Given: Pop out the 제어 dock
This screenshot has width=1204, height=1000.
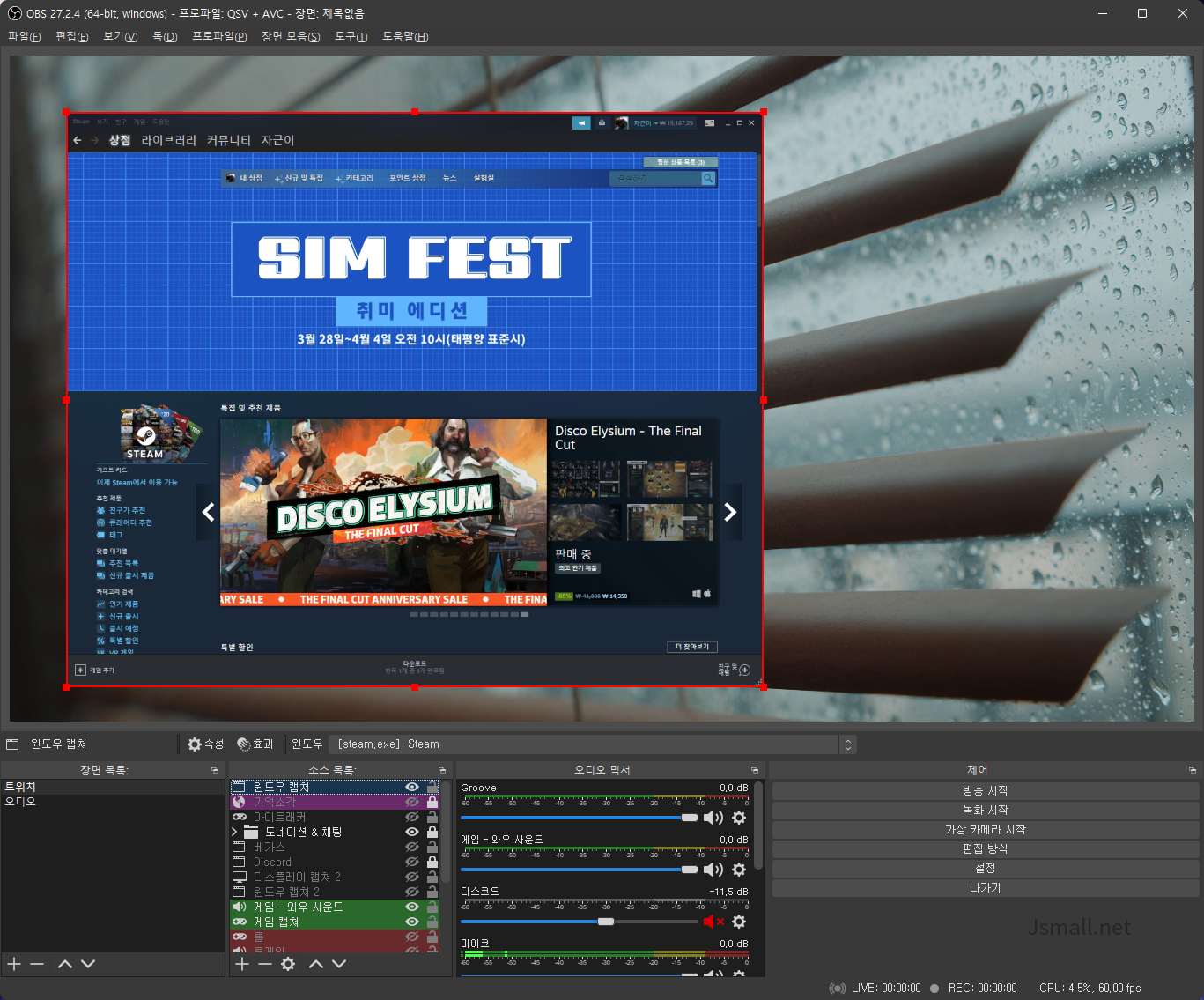Looking at the screenshot, I should point(1193,770).
